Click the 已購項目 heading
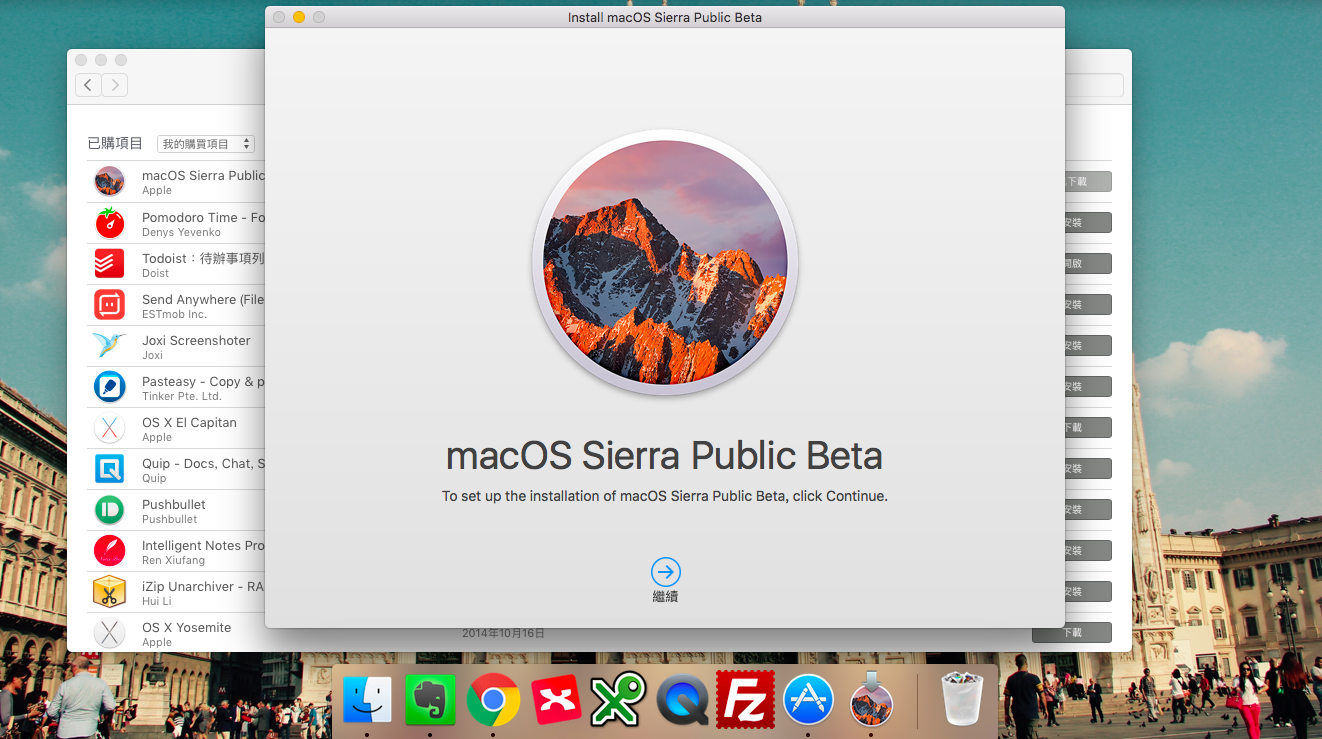This screenshot has height=739, width=1322. (115, 143)
